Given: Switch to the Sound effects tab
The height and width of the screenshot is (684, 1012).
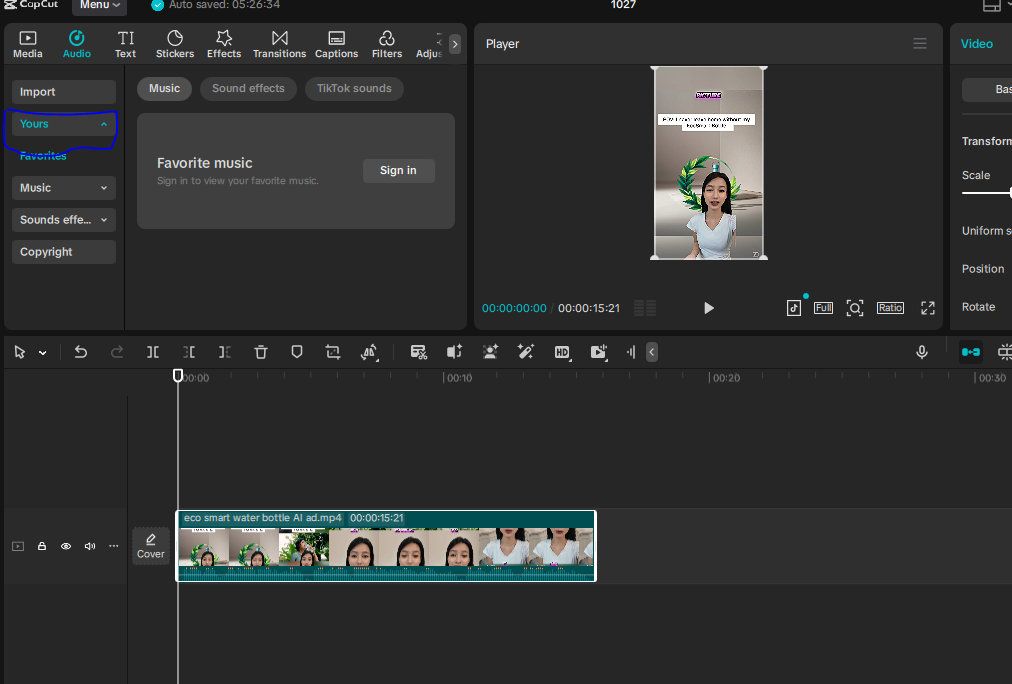Looking at the screenshot, I should [x=248, y=88].
